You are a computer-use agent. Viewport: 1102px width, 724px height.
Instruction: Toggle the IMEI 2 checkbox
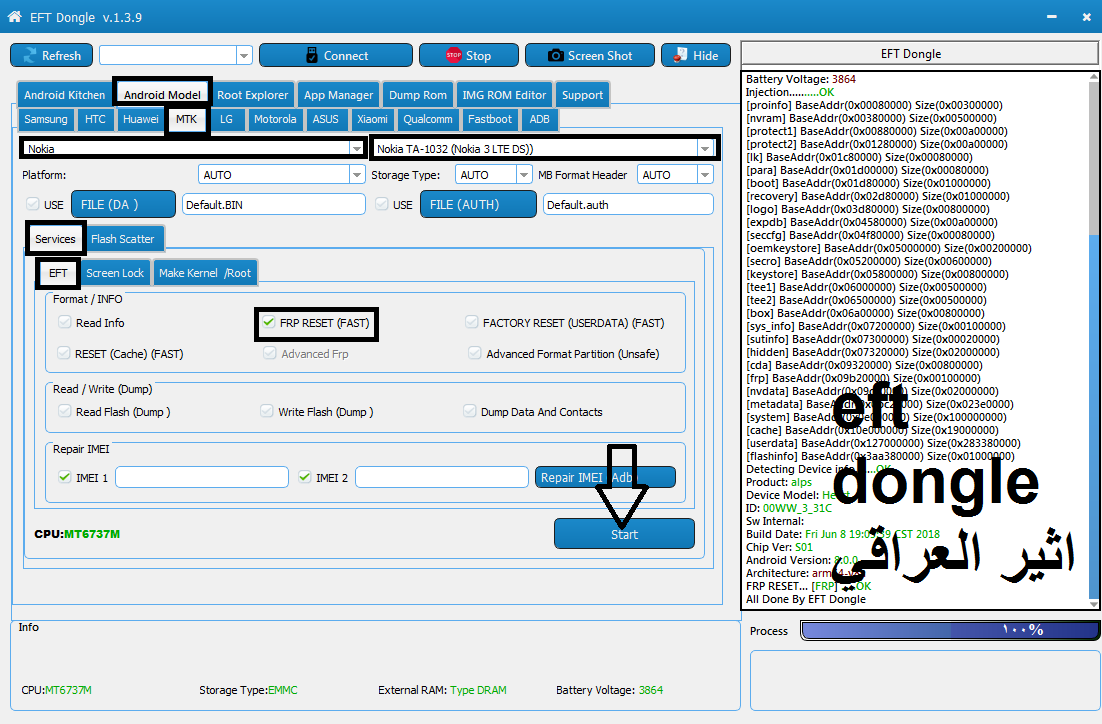coord(304,477)
